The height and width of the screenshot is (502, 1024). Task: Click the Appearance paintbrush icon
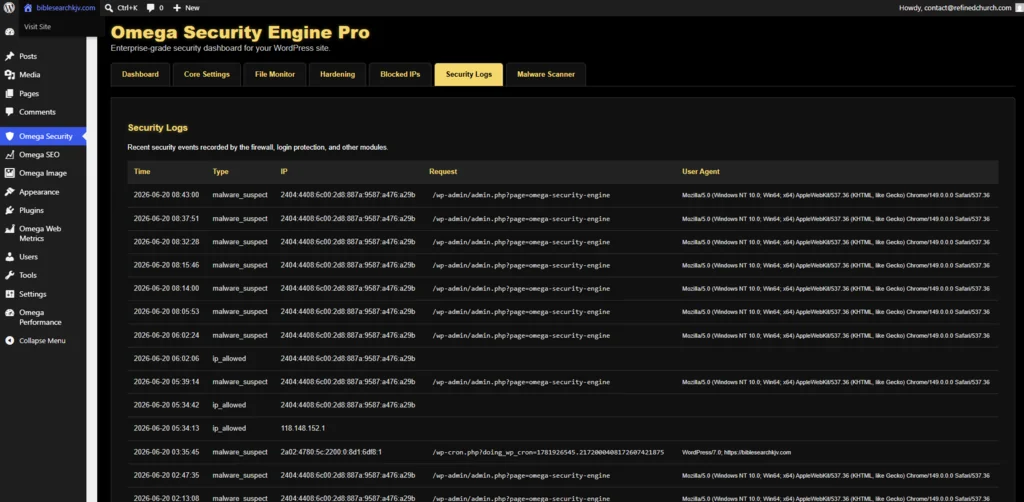click(x=9, y=192)
